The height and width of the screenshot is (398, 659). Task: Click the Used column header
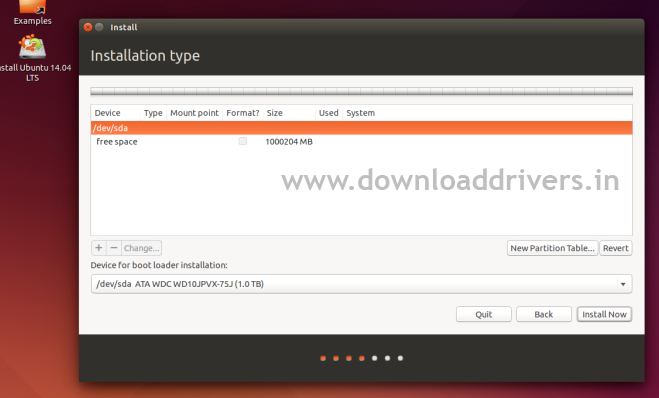click(329, 113)
